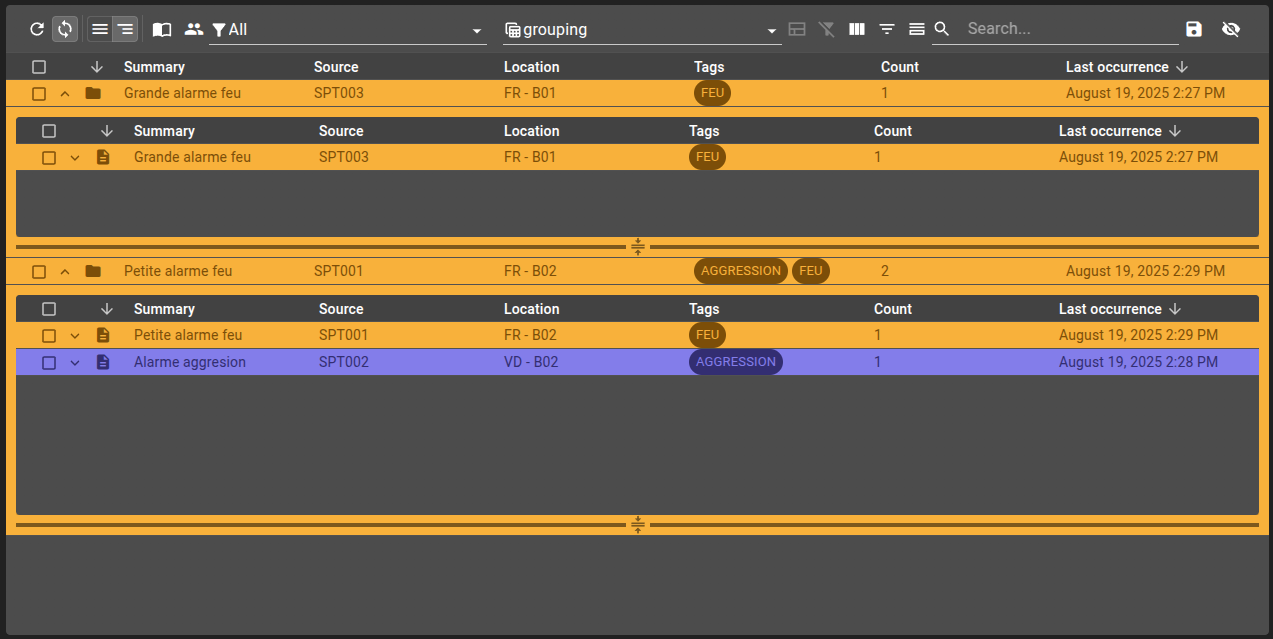Open the column chooser icon
The image size is (1273, 639).
(x=857, y=29)
